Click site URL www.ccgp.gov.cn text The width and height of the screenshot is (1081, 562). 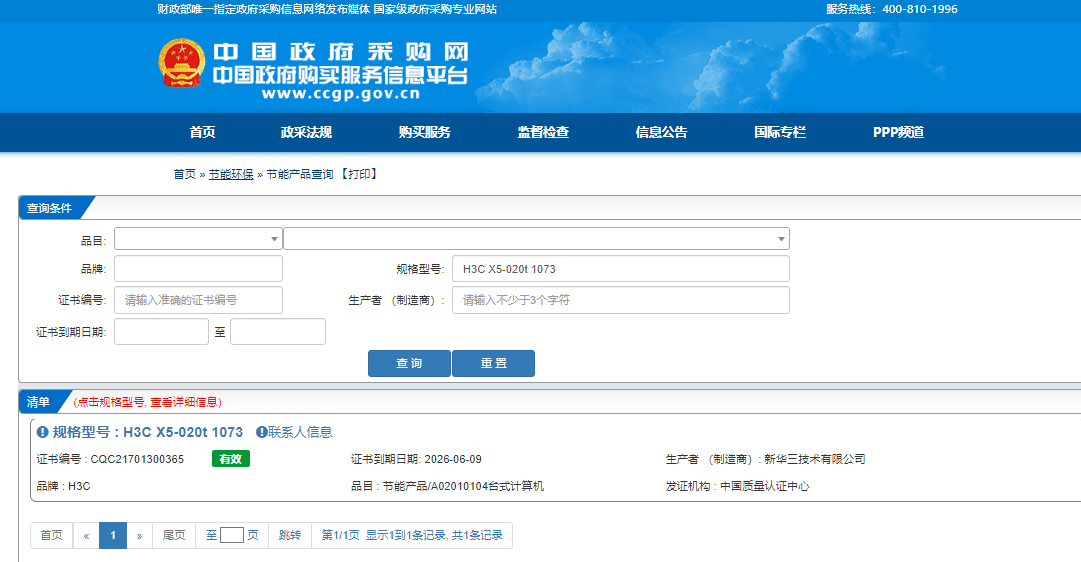pyautogui.click(x=341, y=94)
